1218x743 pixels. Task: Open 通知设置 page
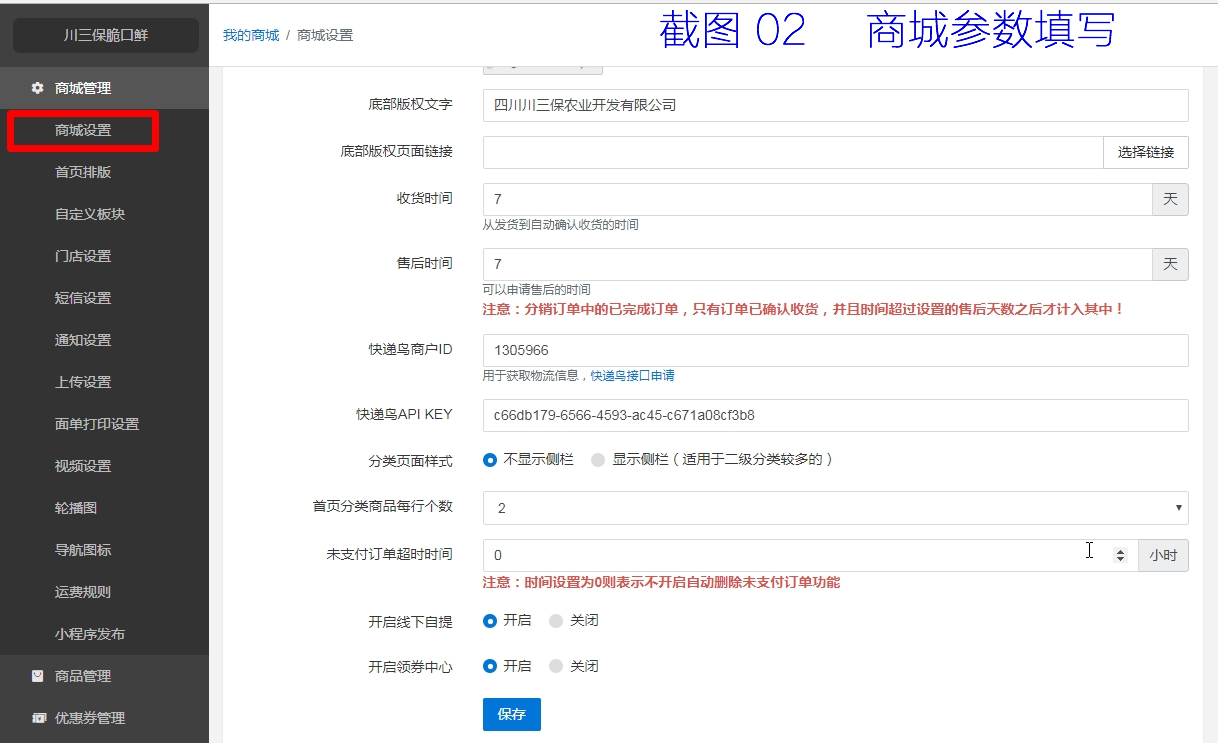83,340
